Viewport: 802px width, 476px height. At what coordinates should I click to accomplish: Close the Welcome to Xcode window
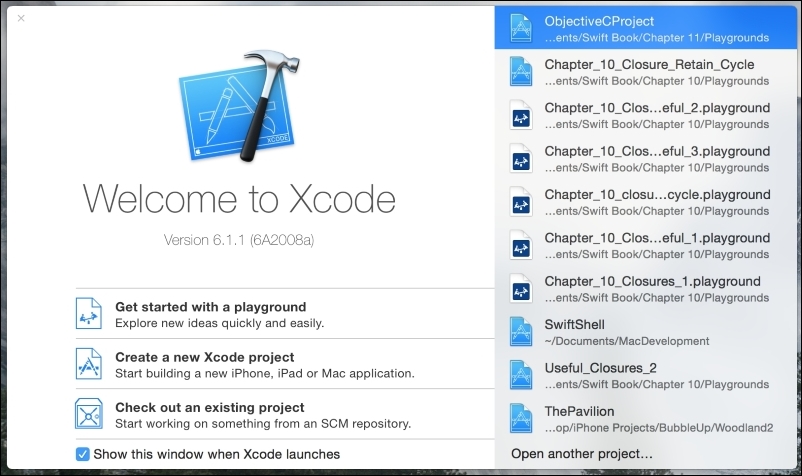click(x=21, y=18)
